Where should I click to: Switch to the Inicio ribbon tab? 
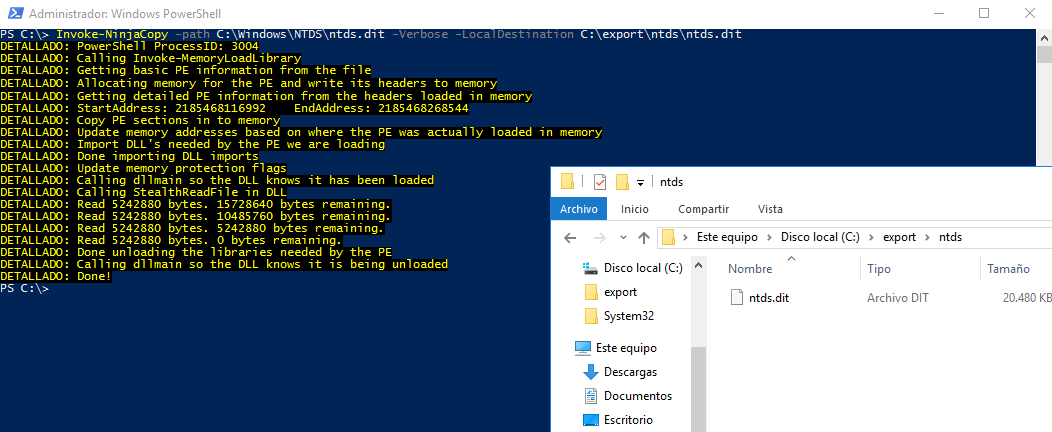(x=635, y=209)
